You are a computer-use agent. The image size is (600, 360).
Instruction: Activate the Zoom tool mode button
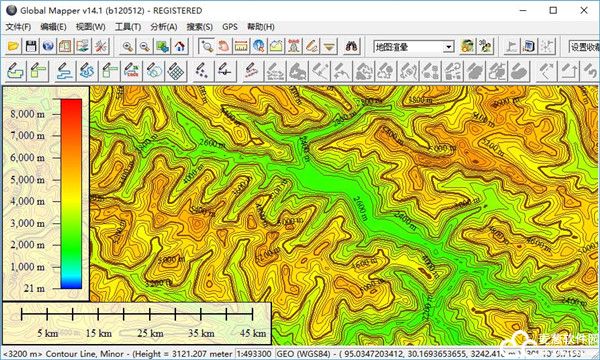click(206, 47)
